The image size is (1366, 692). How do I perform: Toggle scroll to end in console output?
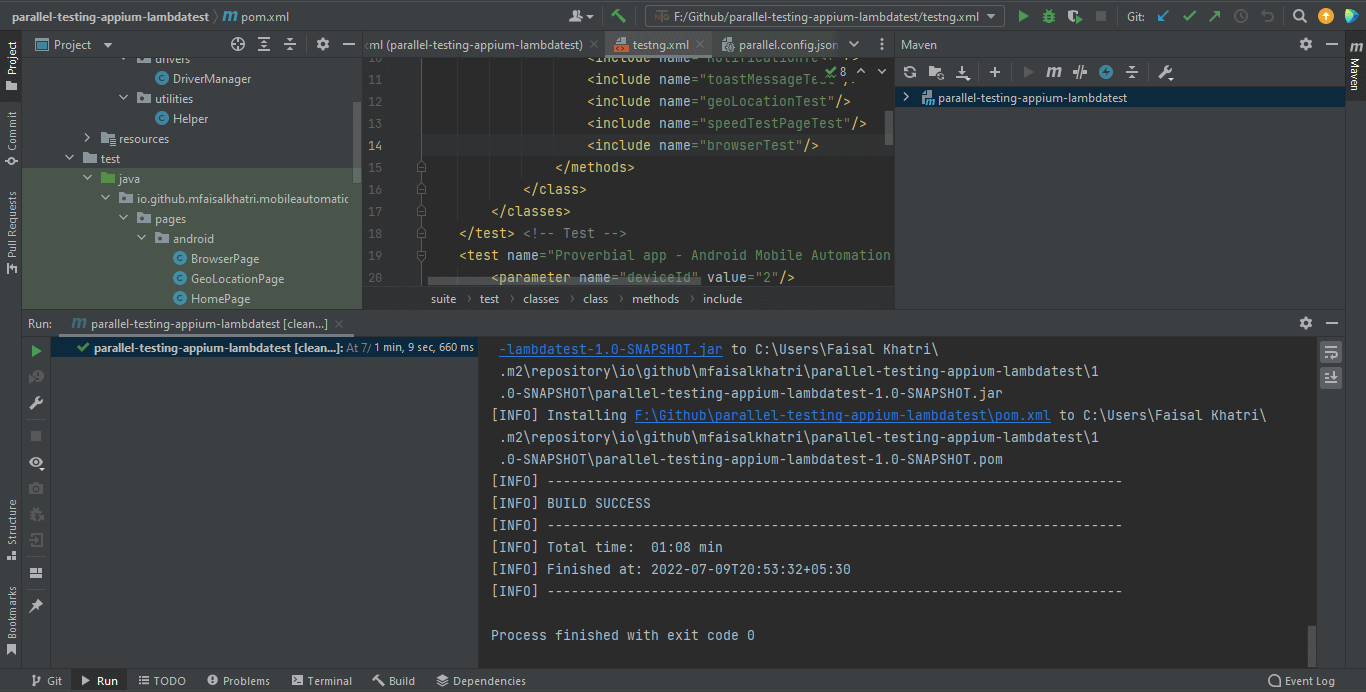pos(1332,378)
